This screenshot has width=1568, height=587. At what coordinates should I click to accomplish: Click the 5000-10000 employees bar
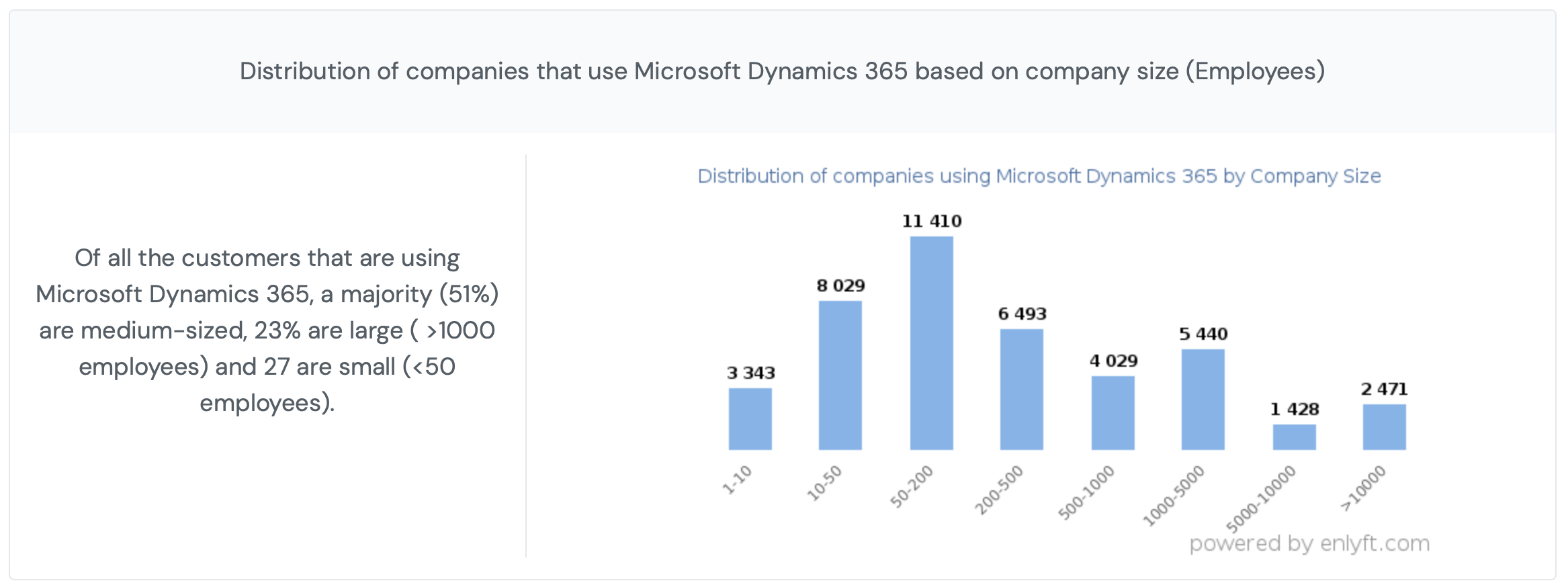(1294, 437)
